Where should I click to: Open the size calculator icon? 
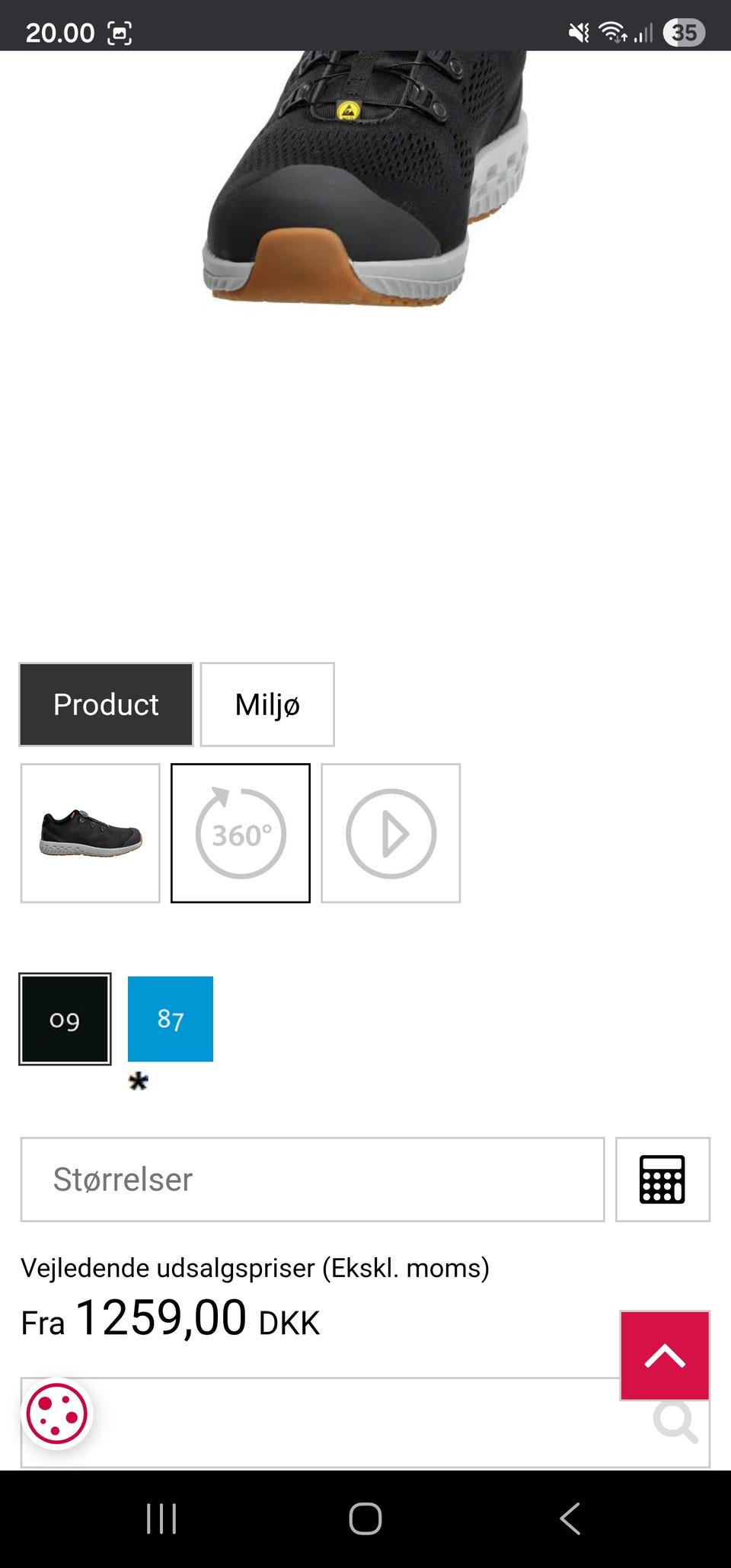pos(662,1180)
